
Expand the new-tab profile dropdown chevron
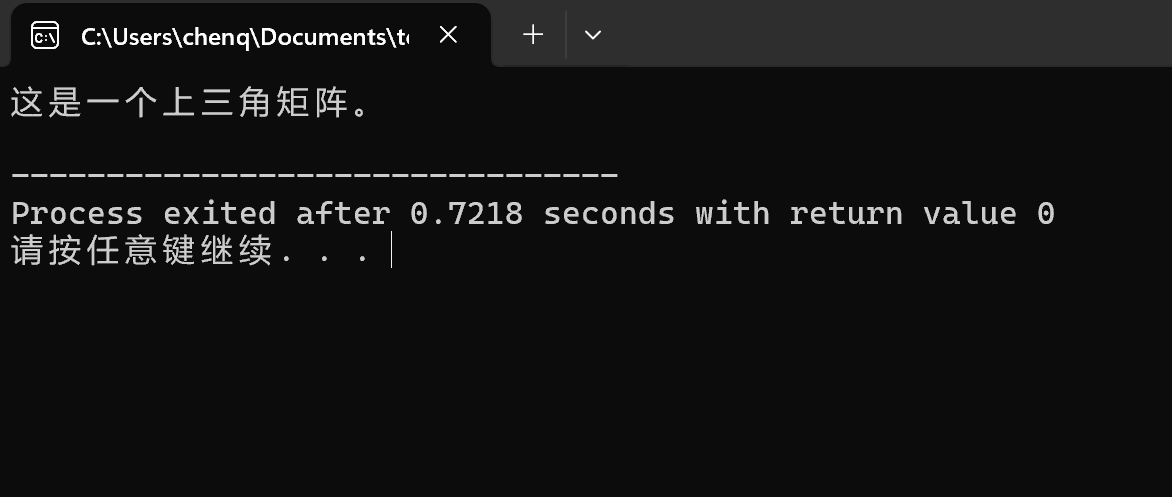coord(593,34)
